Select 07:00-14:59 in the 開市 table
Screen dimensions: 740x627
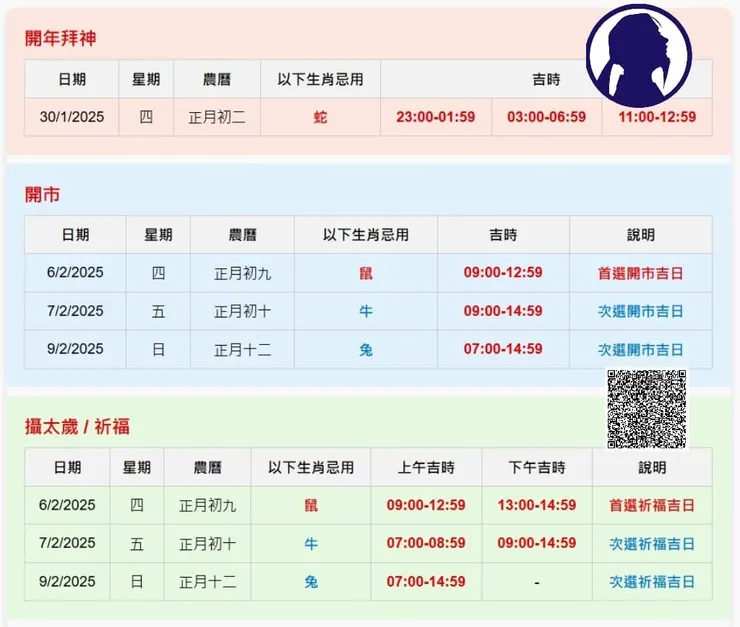[503, 349]
